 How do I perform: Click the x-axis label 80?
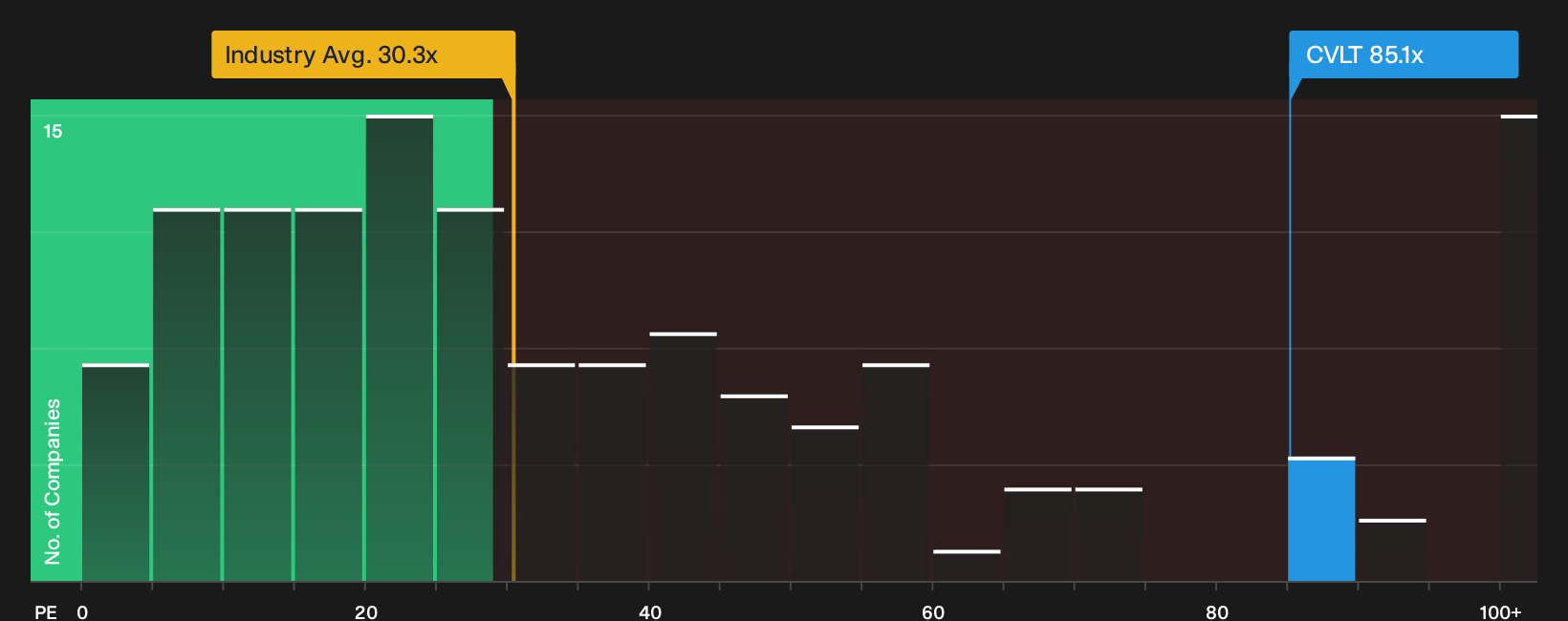[1216, 611]
